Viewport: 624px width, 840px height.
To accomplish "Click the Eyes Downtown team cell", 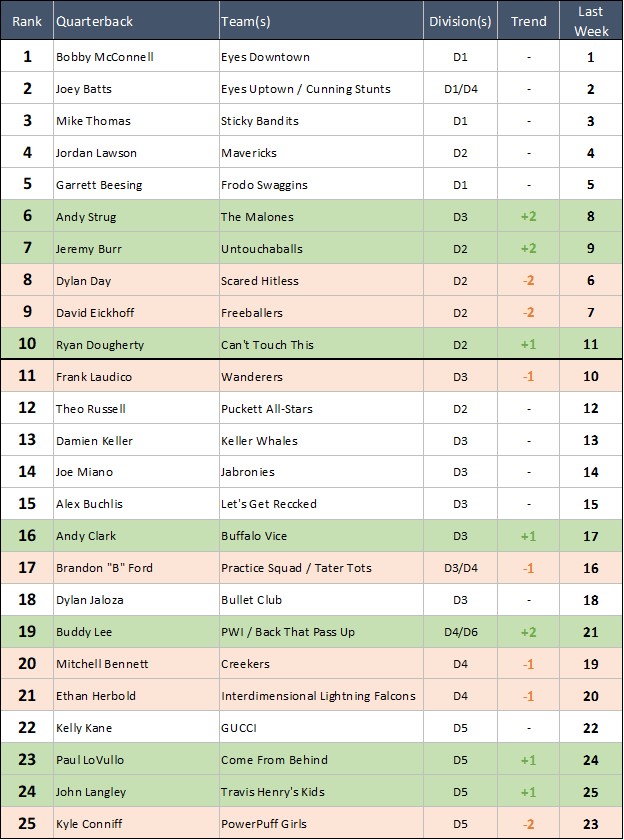I will click(x=265, y=57).
